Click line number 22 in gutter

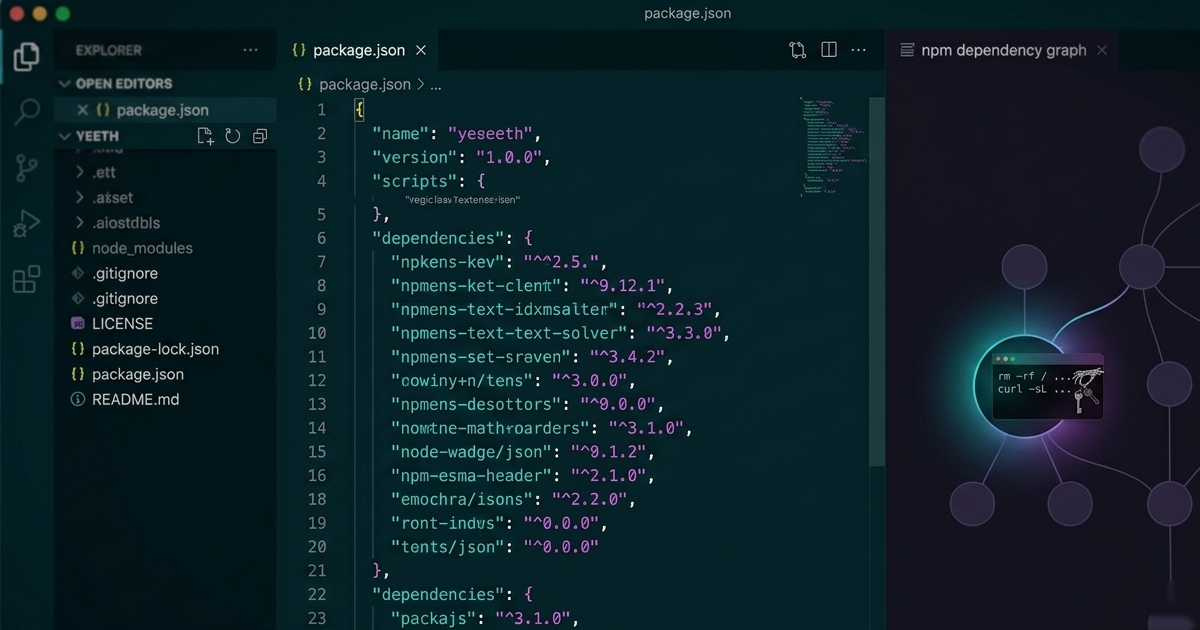click(x=317, y=594)
